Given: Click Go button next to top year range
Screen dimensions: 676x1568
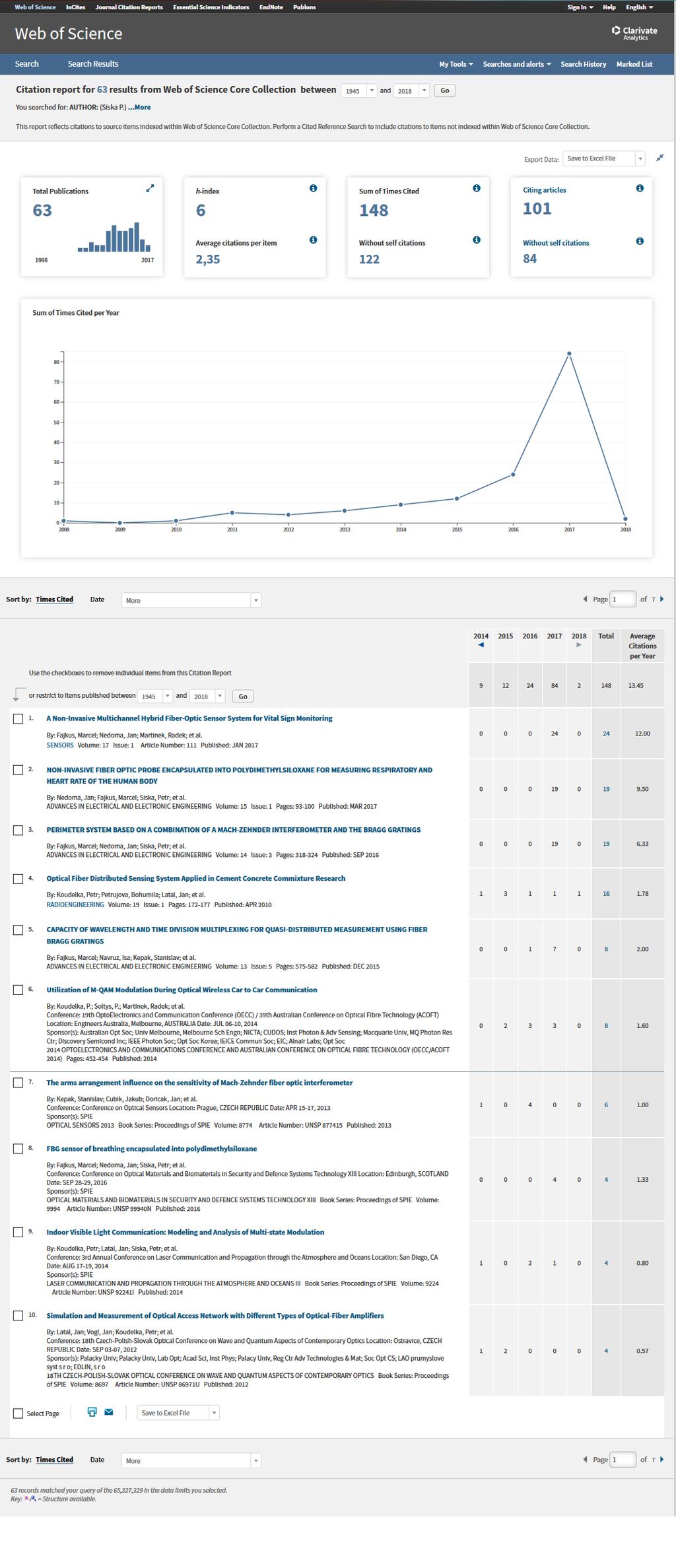Looking at the screenshot, I should point(445,91).
